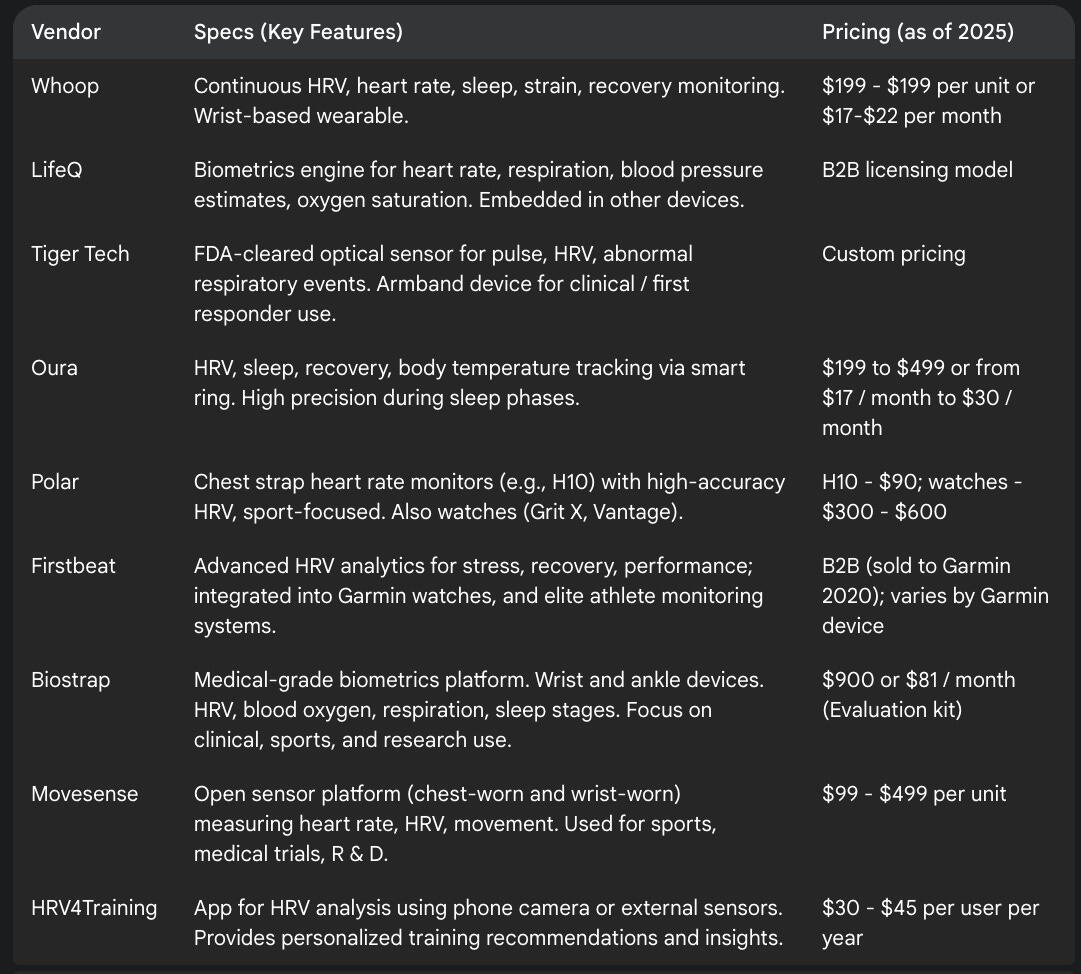This screenshot has width=1081, height=974.
Task: Select the Oura vendor name
Action: tap(54, 368)
